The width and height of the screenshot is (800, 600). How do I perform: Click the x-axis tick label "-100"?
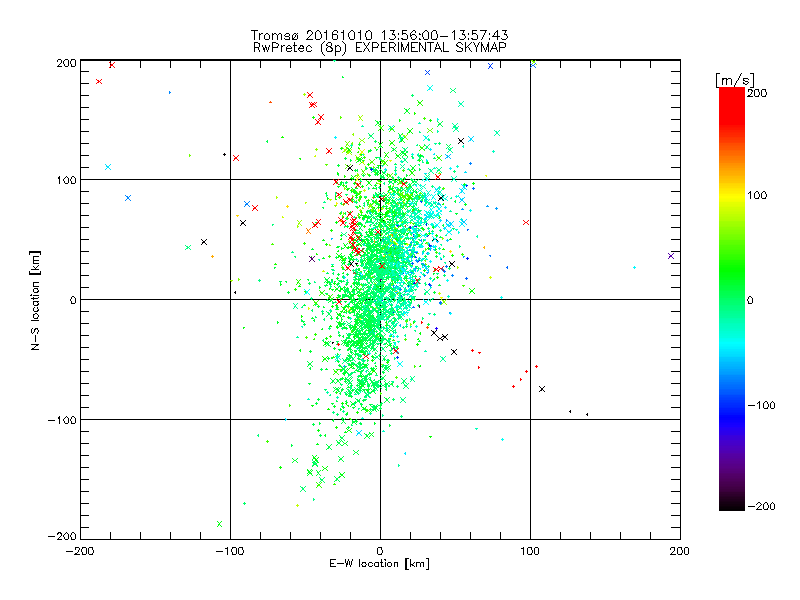tap(230, 551)
